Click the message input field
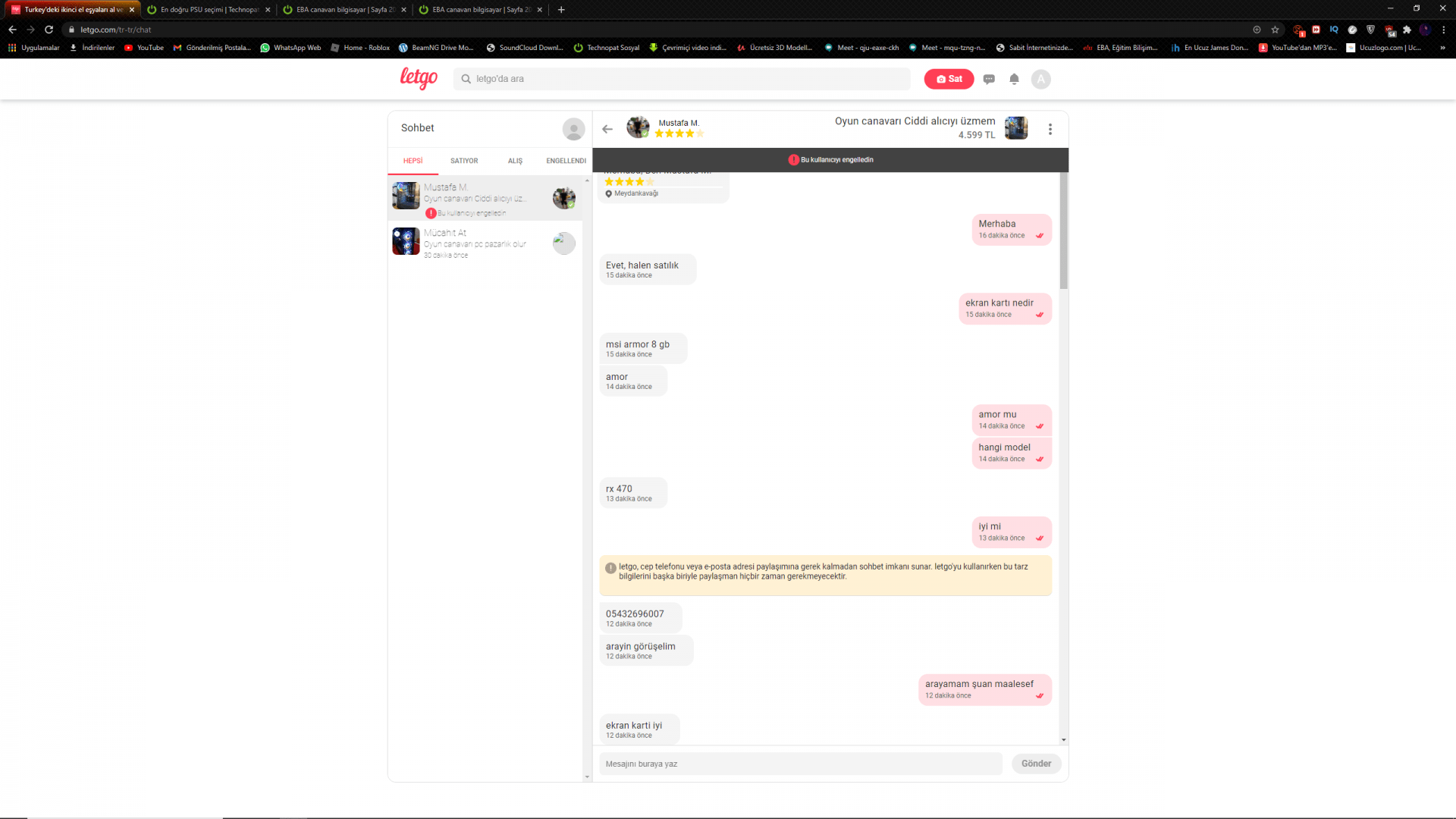 (800, 764)
